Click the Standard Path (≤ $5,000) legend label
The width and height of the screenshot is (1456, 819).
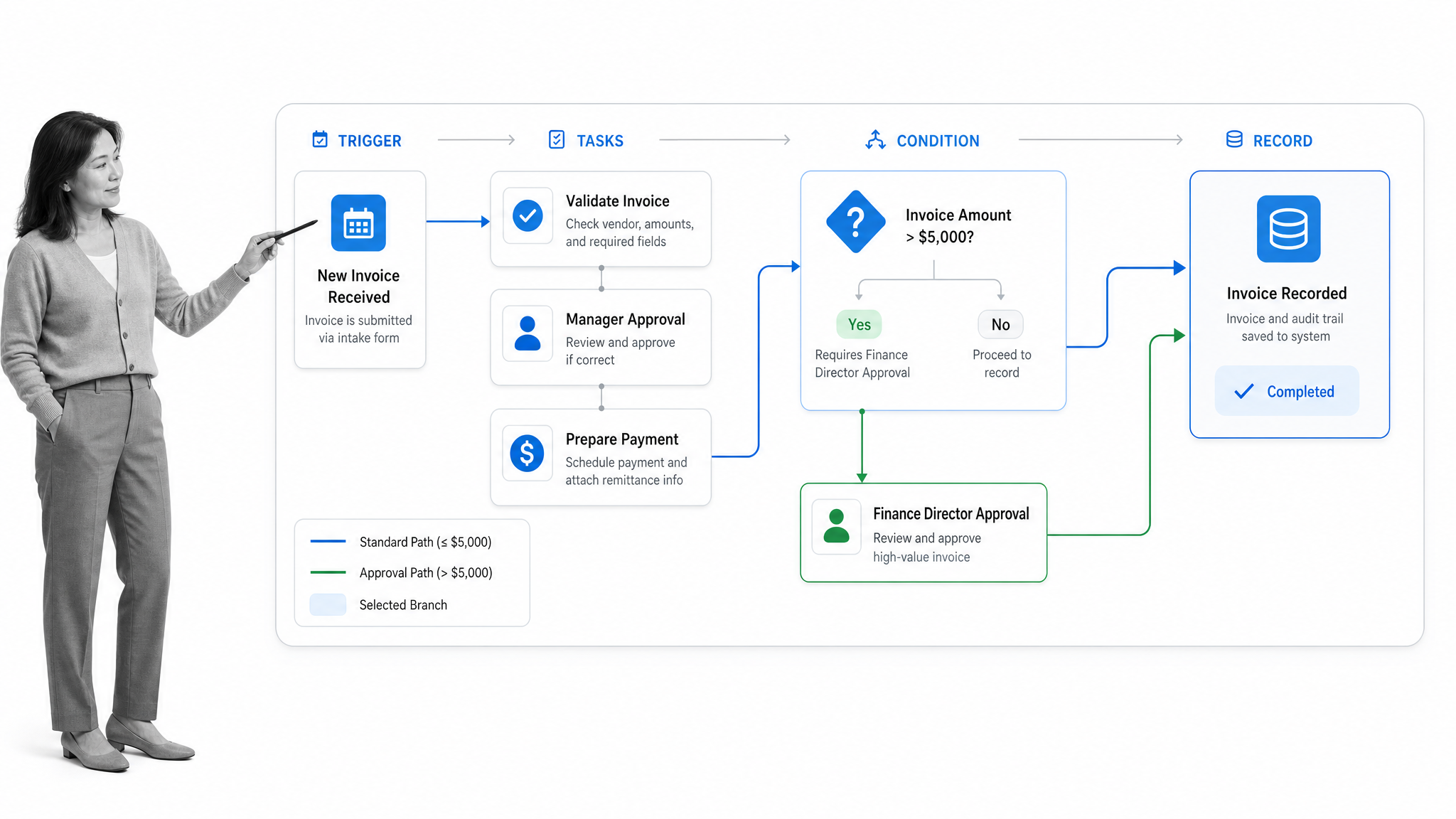click(x=425, y=542)
